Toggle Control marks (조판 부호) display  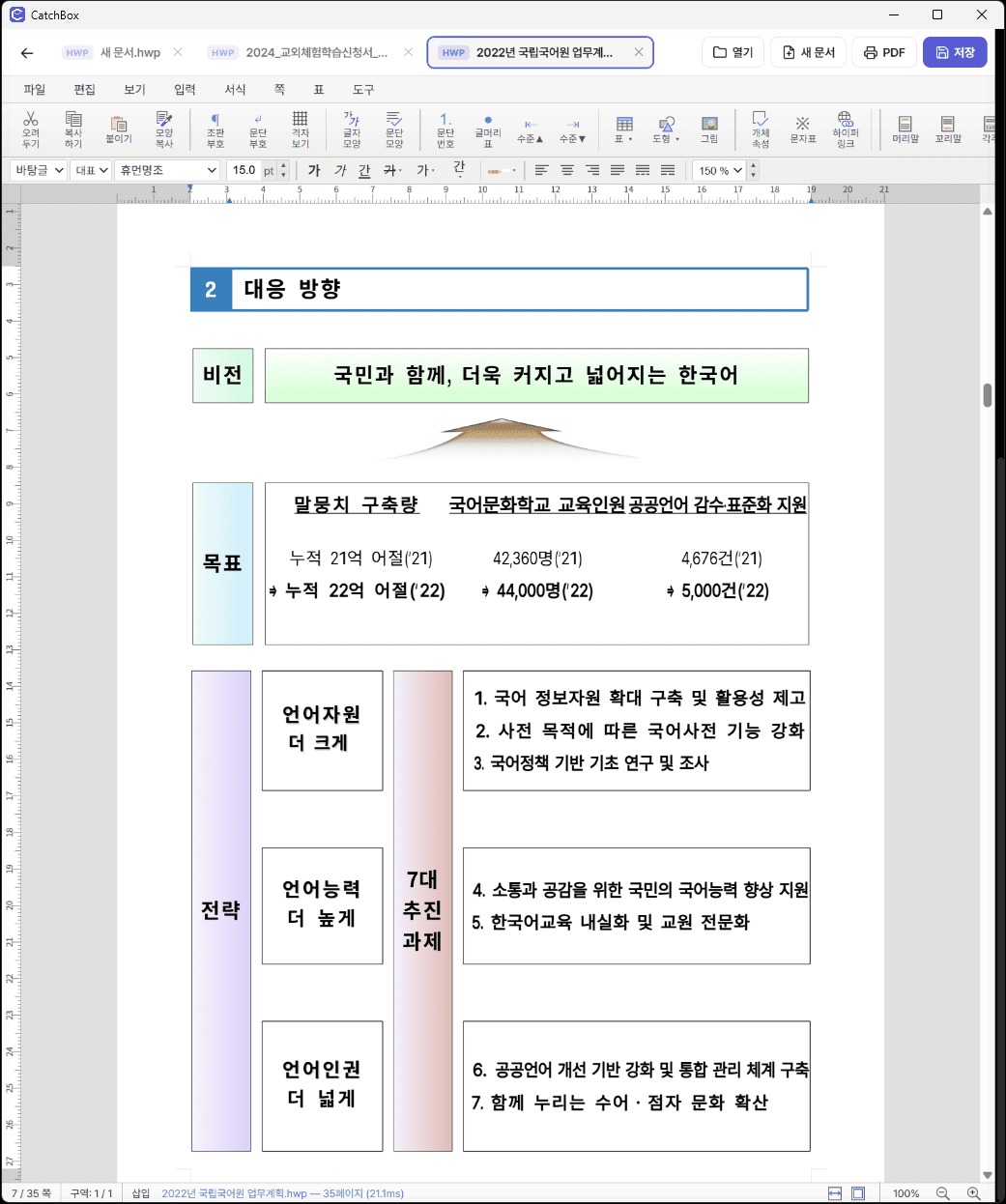click(x=216, y=129)
